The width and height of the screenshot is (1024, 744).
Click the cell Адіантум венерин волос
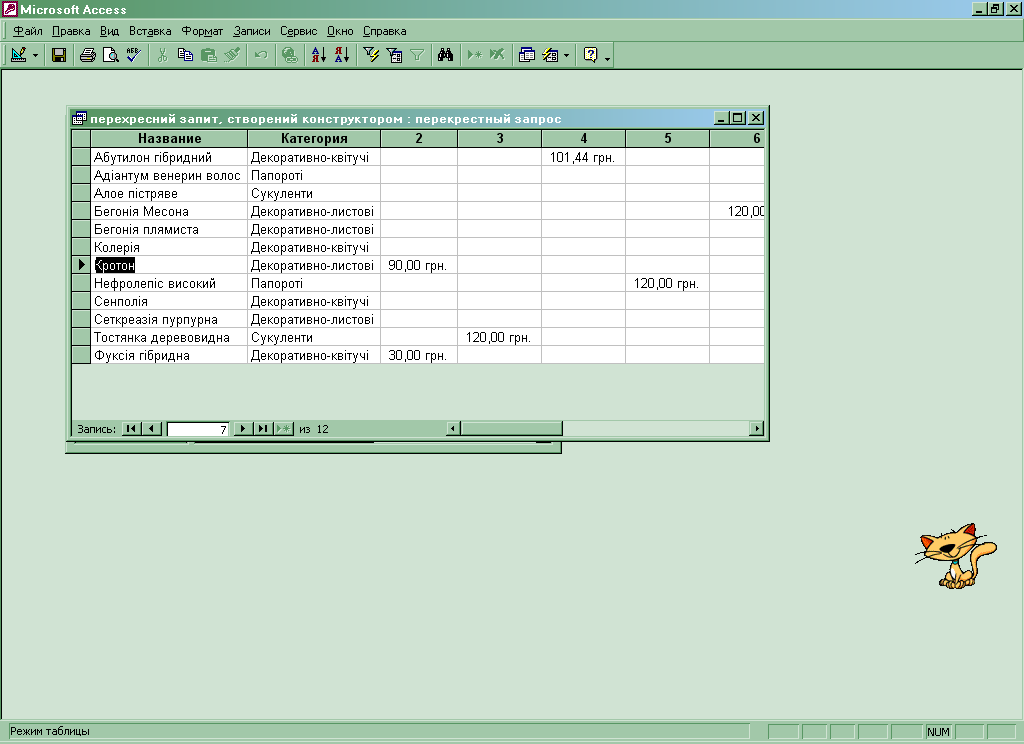point(169,175)
